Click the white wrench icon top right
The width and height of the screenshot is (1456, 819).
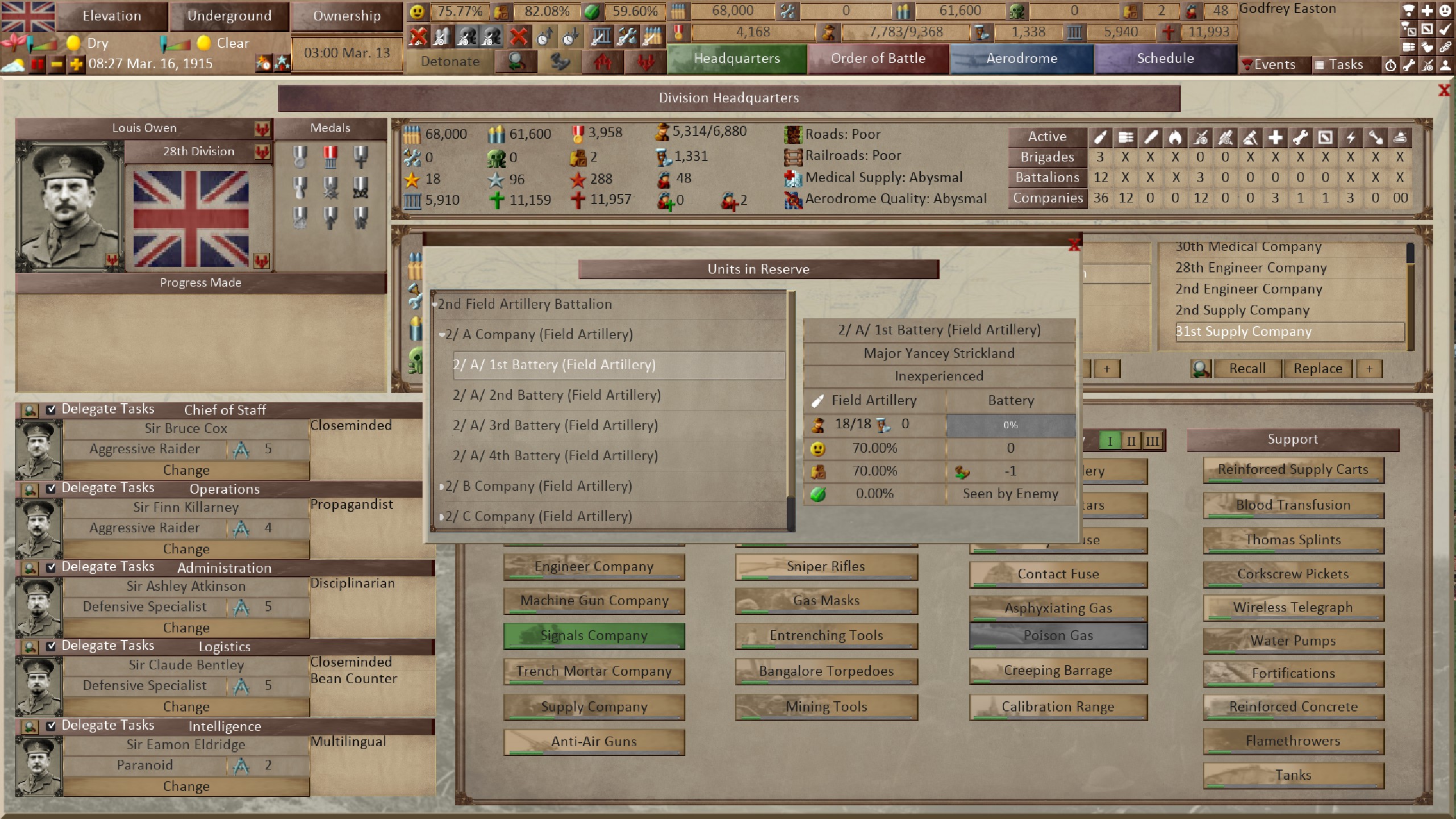(1409, 65)
